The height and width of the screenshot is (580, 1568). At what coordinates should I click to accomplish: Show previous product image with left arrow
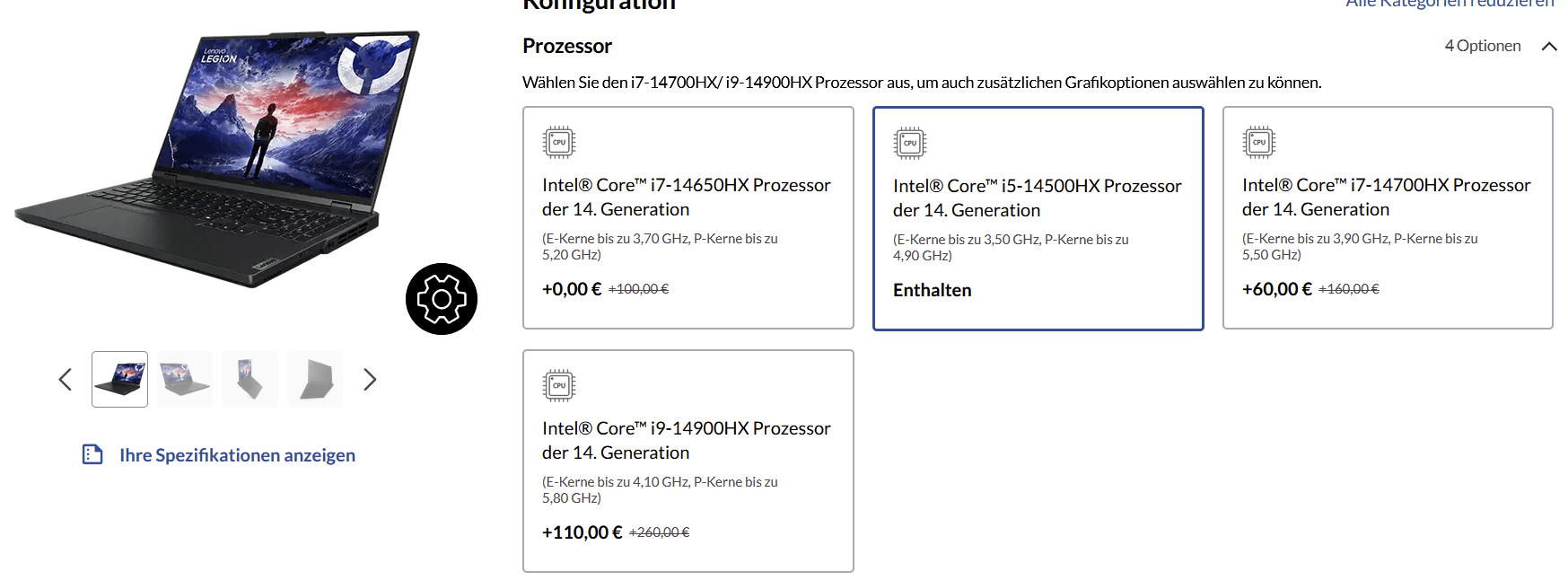[x=65, y=380]
